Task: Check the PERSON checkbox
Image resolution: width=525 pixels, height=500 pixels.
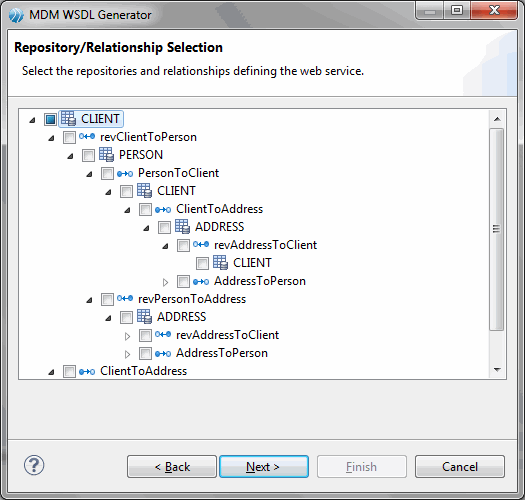Action: [88, 155]
